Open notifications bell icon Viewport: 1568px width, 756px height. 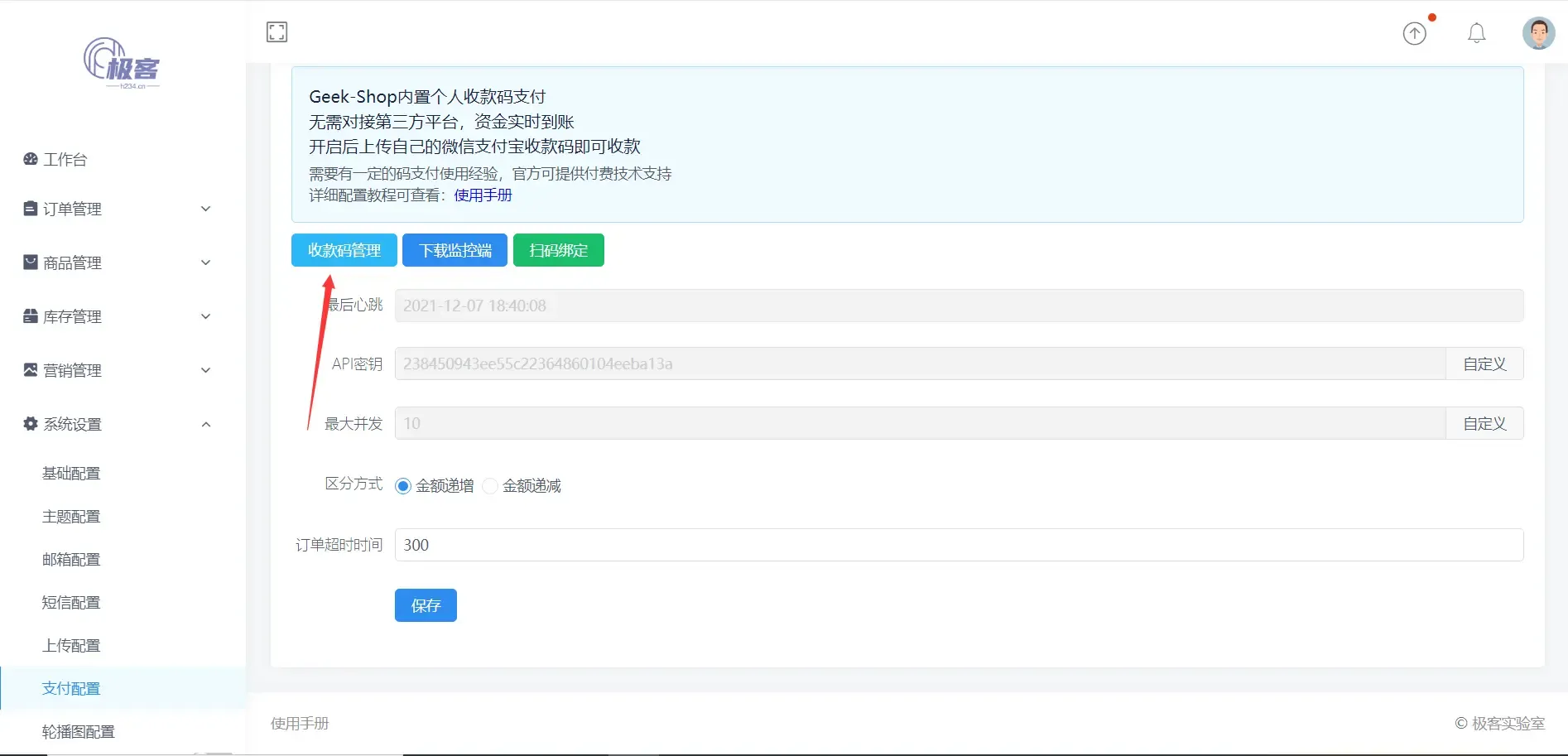[x=1477, y=33]
